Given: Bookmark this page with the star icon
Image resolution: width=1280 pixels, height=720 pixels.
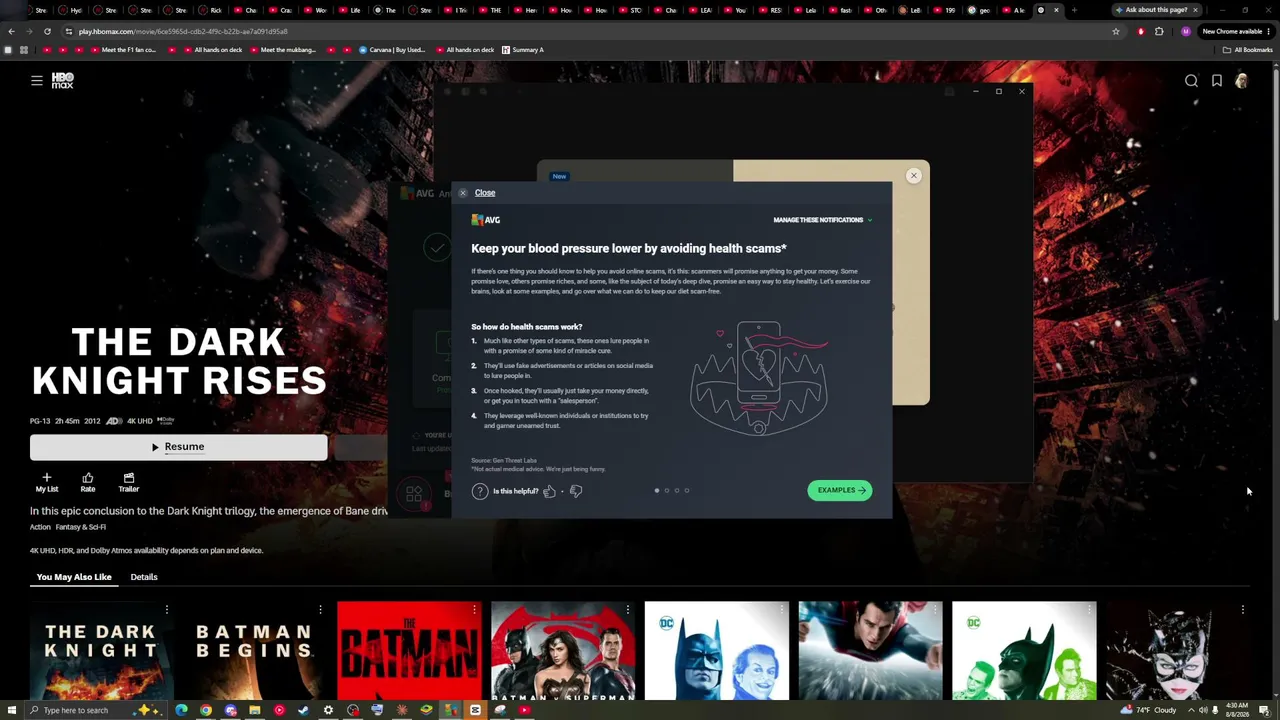Looking at the screenshot, I should click(1116, 31).
